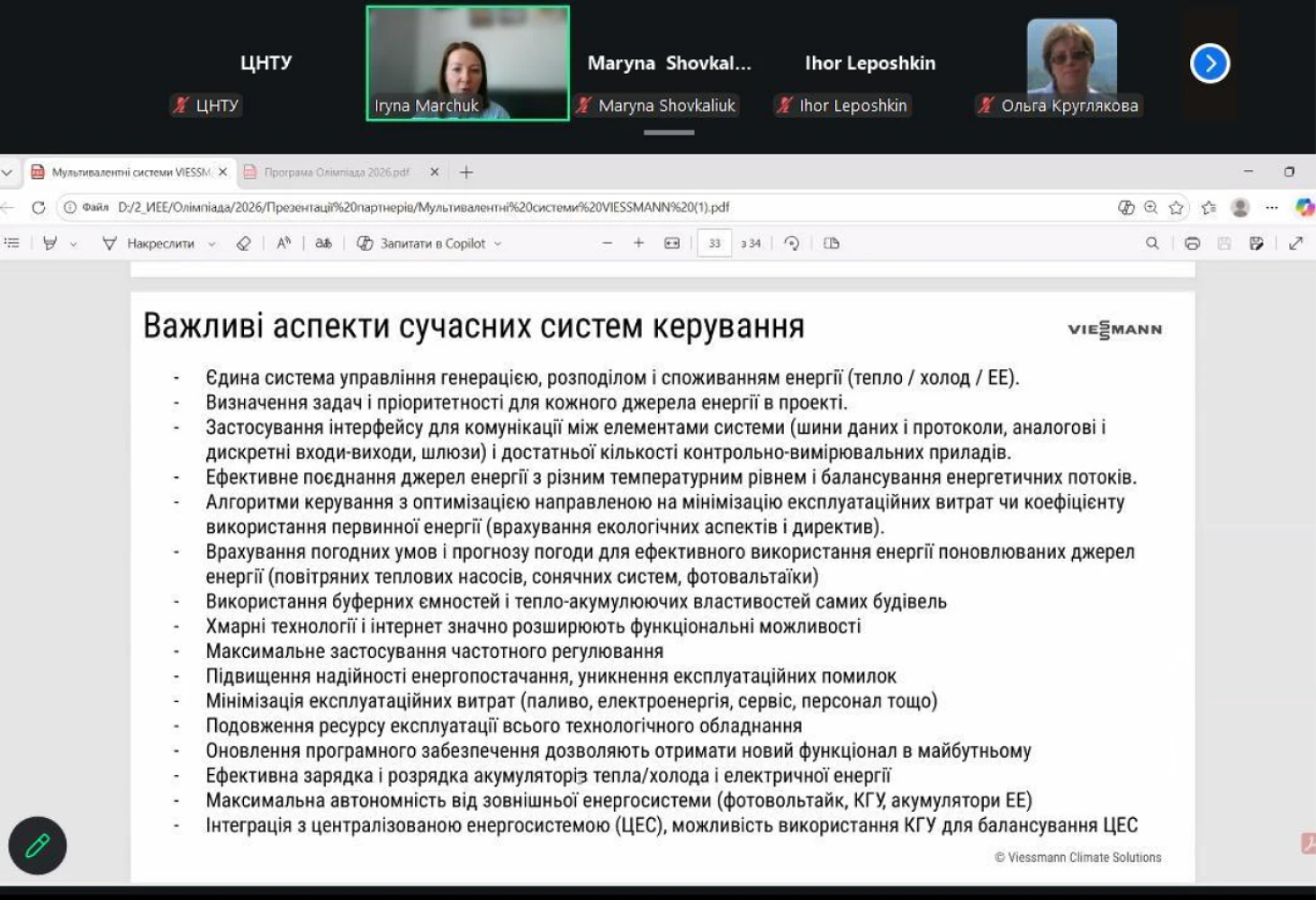Select the eraser tool in PDF toolbar

point(243,243)
